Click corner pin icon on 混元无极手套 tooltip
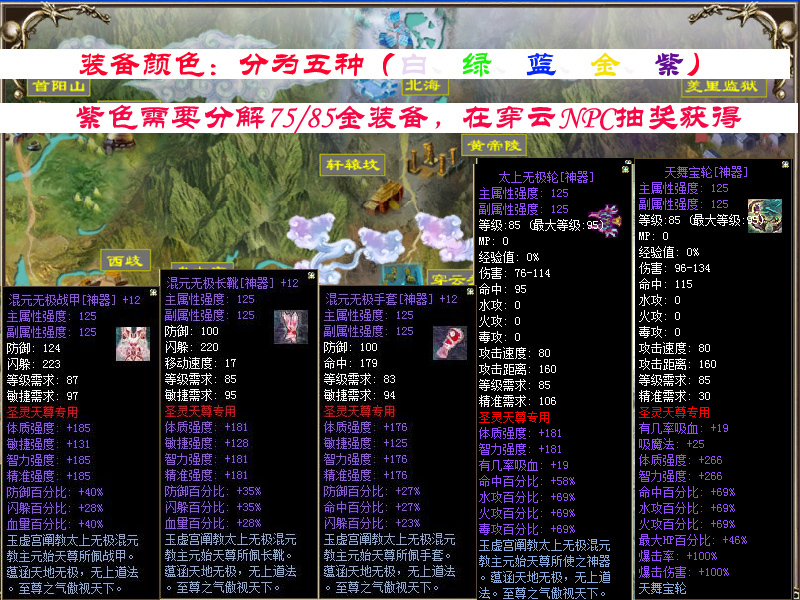This screenshot has width=800, height=600. coord(470,291)
